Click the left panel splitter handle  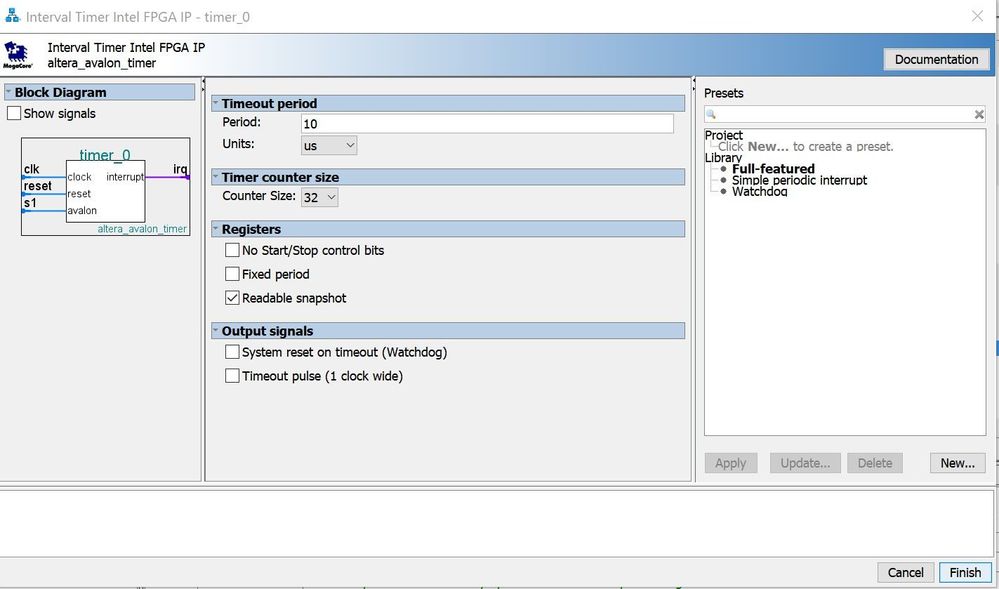click(203, 83)
